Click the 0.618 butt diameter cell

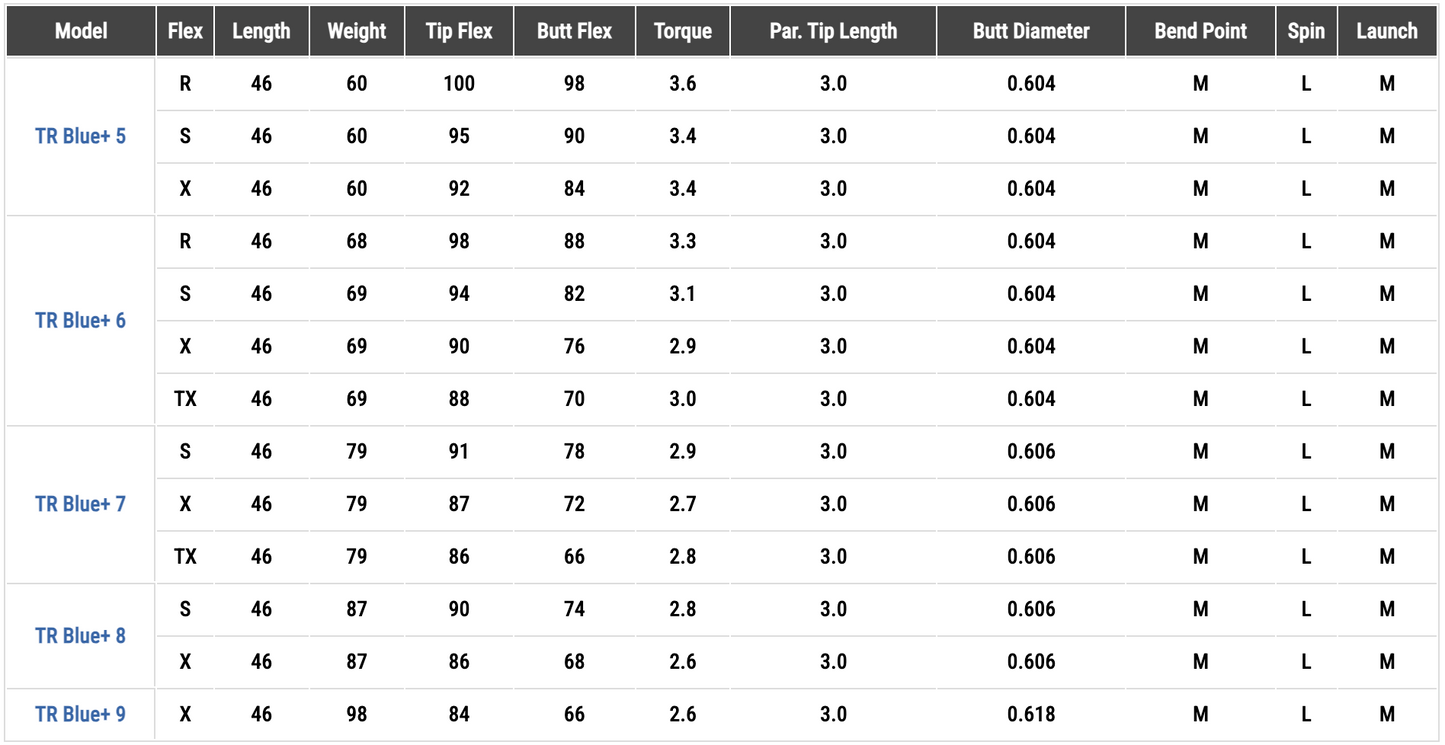(x=1031, y=714)
